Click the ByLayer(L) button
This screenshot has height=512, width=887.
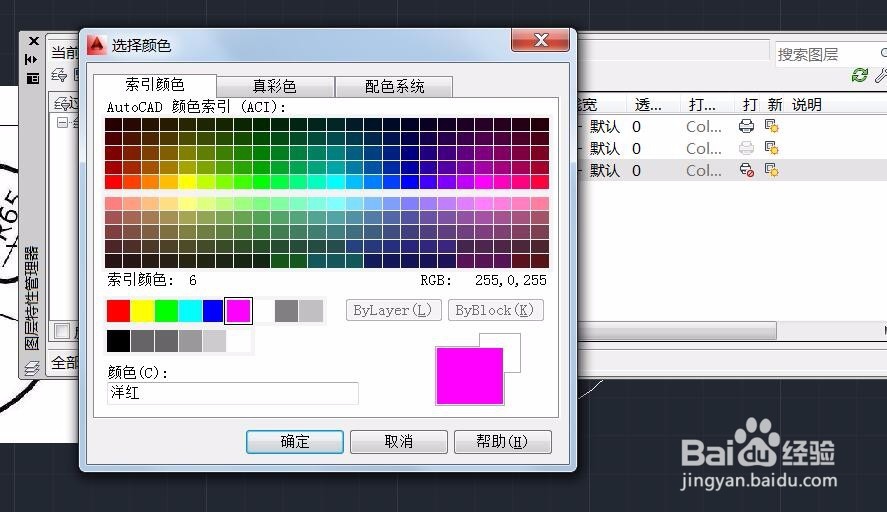[x=393, y=310]
